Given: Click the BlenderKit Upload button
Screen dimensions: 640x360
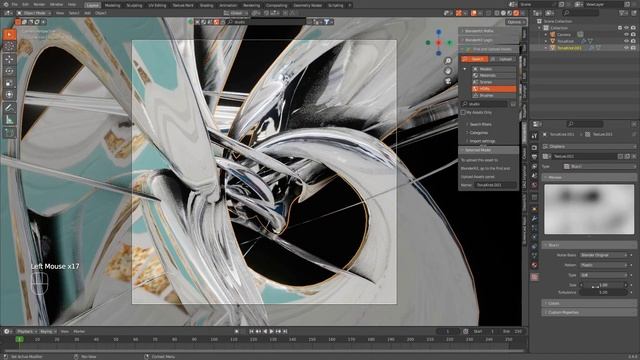Looking at the screenshot, I should click(x=503, y=59).
